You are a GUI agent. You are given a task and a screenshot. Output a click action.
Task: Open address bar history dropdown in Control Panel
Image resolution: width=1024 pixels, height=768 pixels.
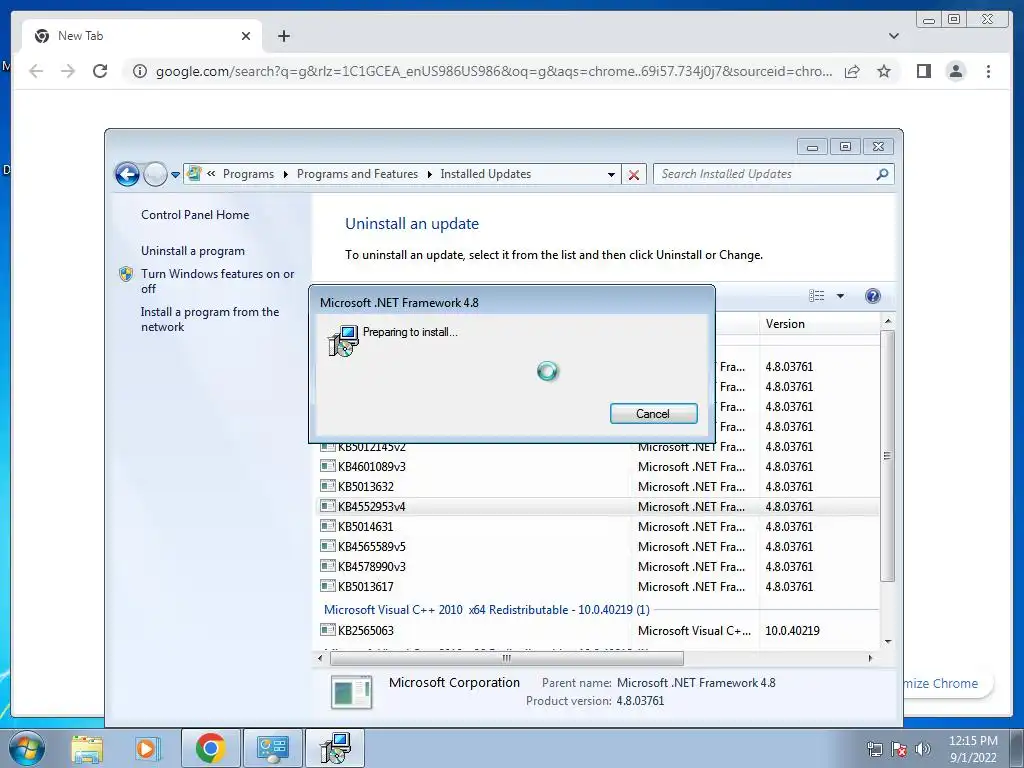(x=611, y=174)
